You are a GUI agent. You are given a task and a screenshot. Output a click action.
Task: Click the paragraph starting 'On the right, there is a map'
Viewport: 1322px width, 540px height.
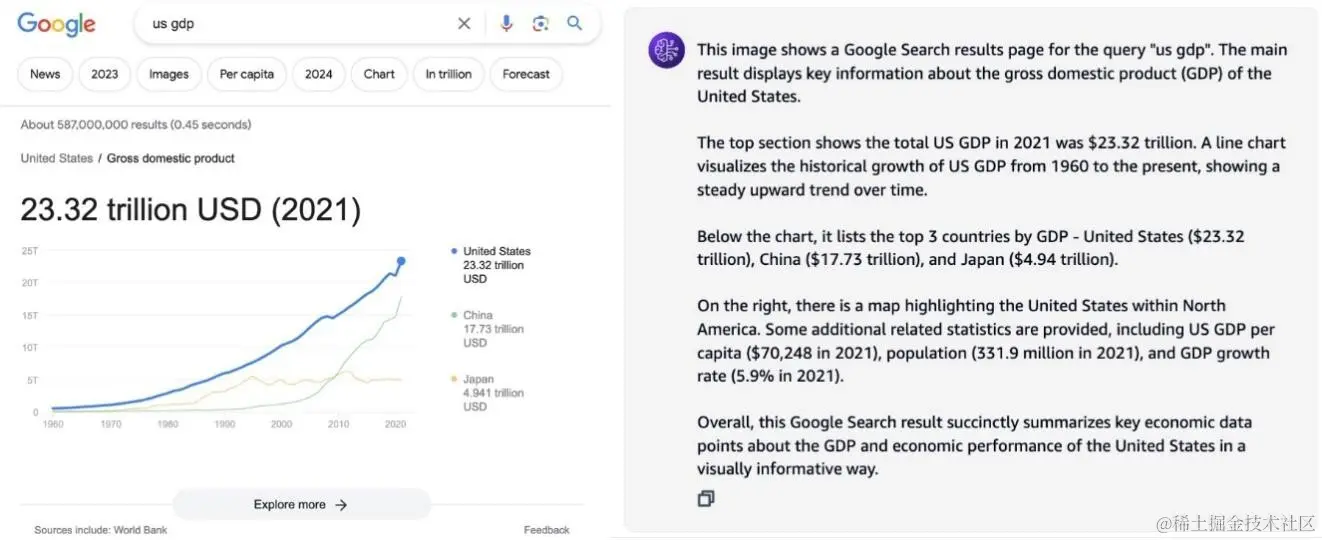coord(986,341)
